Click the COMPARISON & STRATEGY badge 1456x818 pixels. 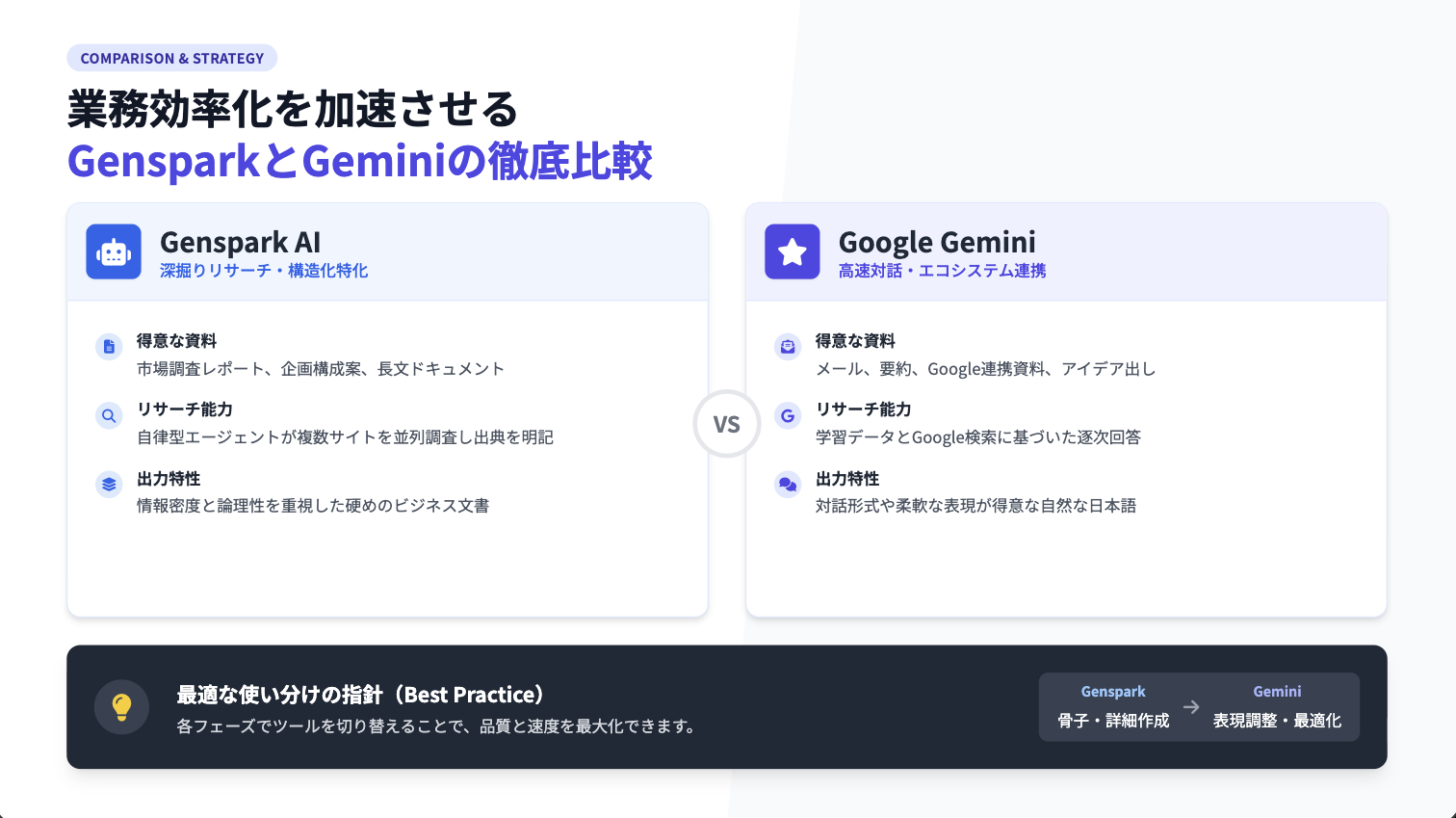click(171, 58)
